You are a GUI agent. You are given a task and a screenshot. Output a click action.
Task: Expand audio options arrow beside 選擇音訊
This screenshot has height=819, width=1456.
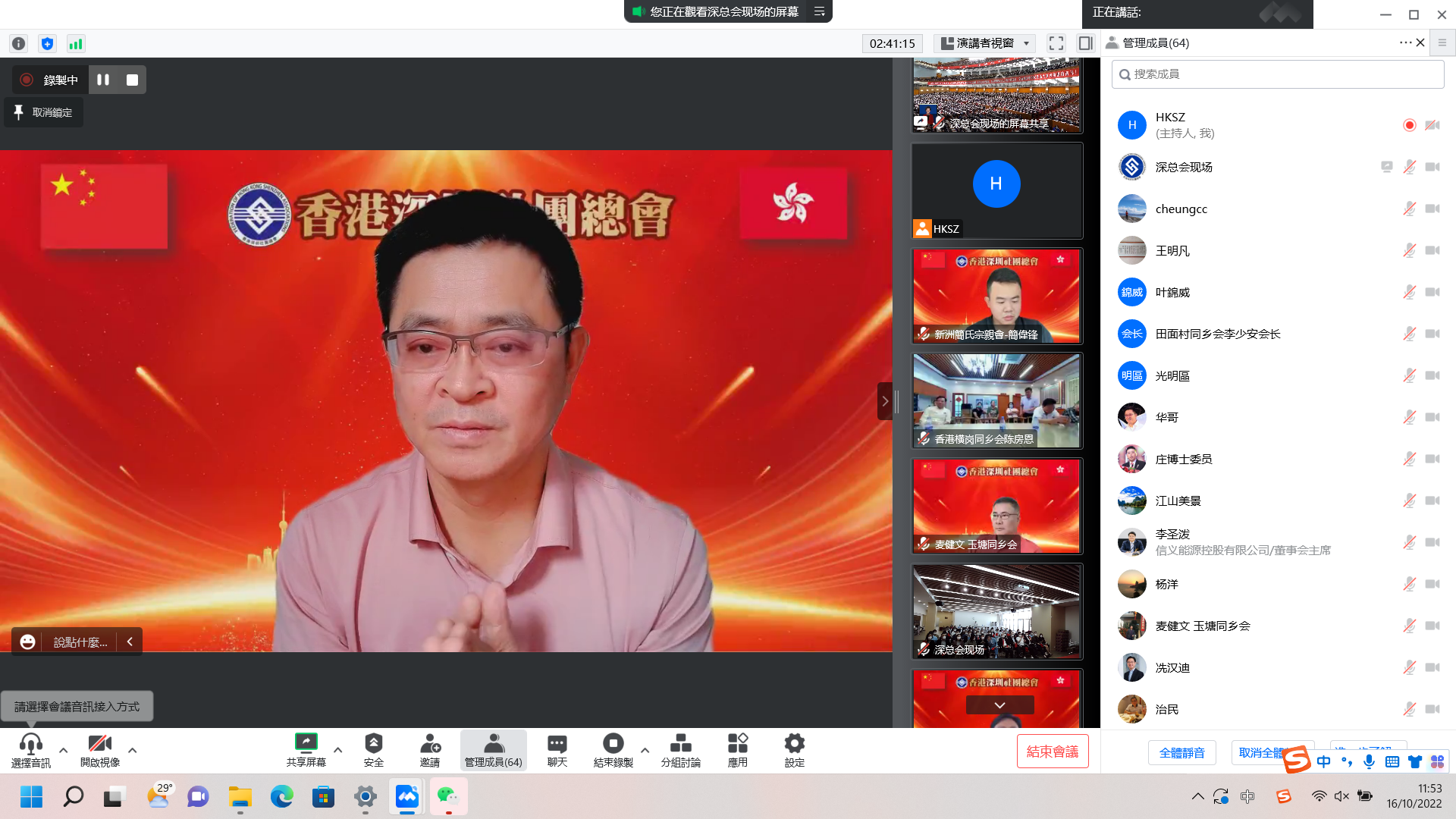point(64,750)
